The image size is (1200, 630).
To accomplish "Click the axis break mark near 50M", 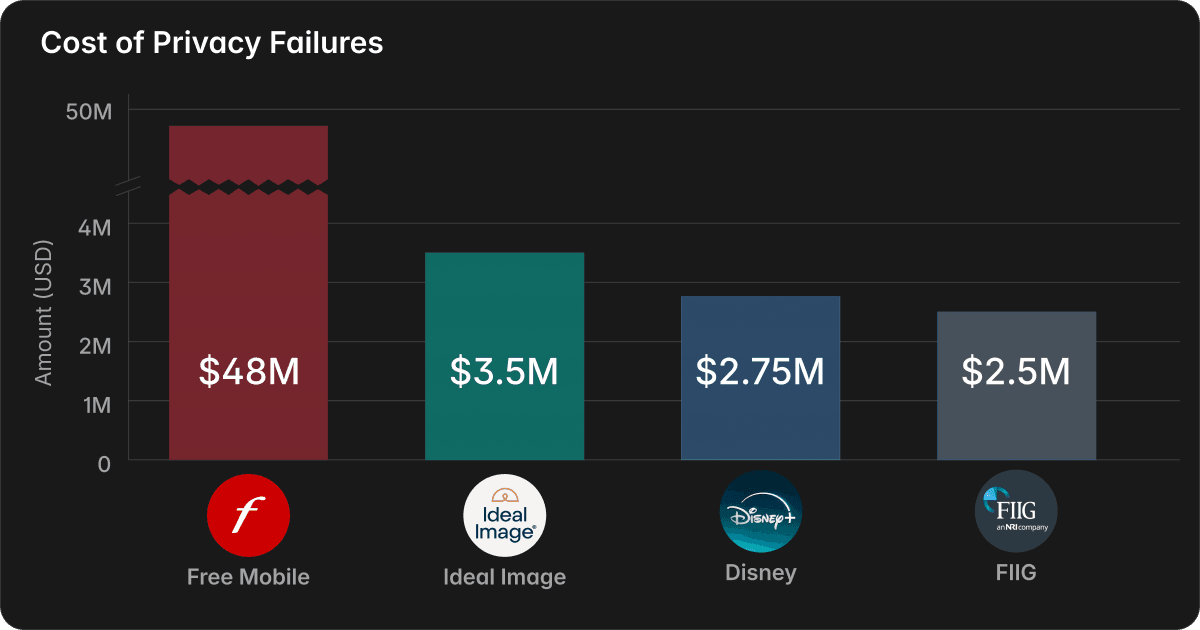I will (x=129, y=187).
